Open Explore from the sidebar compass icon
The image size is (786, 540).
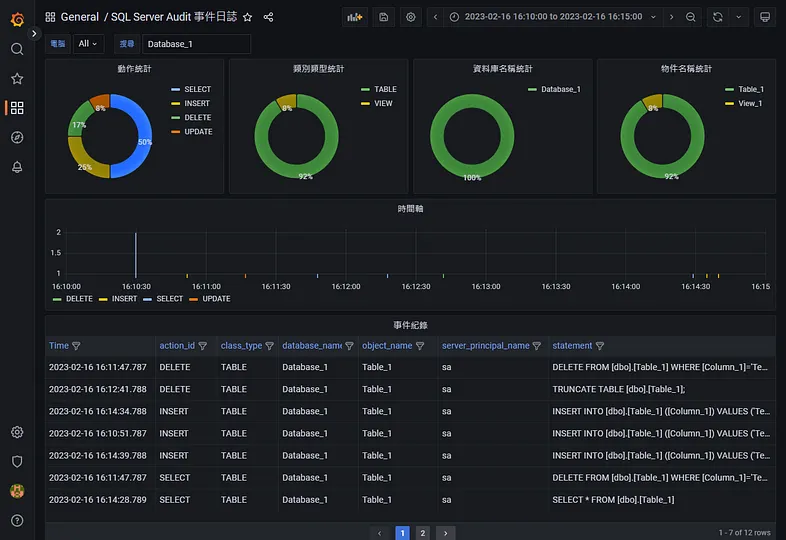17,137
